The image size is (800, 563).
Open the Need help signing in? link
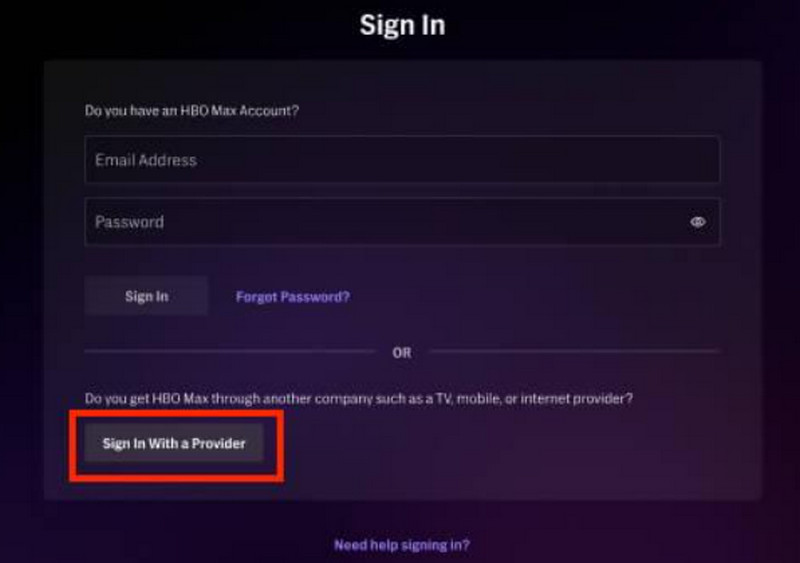pos(402,545)
